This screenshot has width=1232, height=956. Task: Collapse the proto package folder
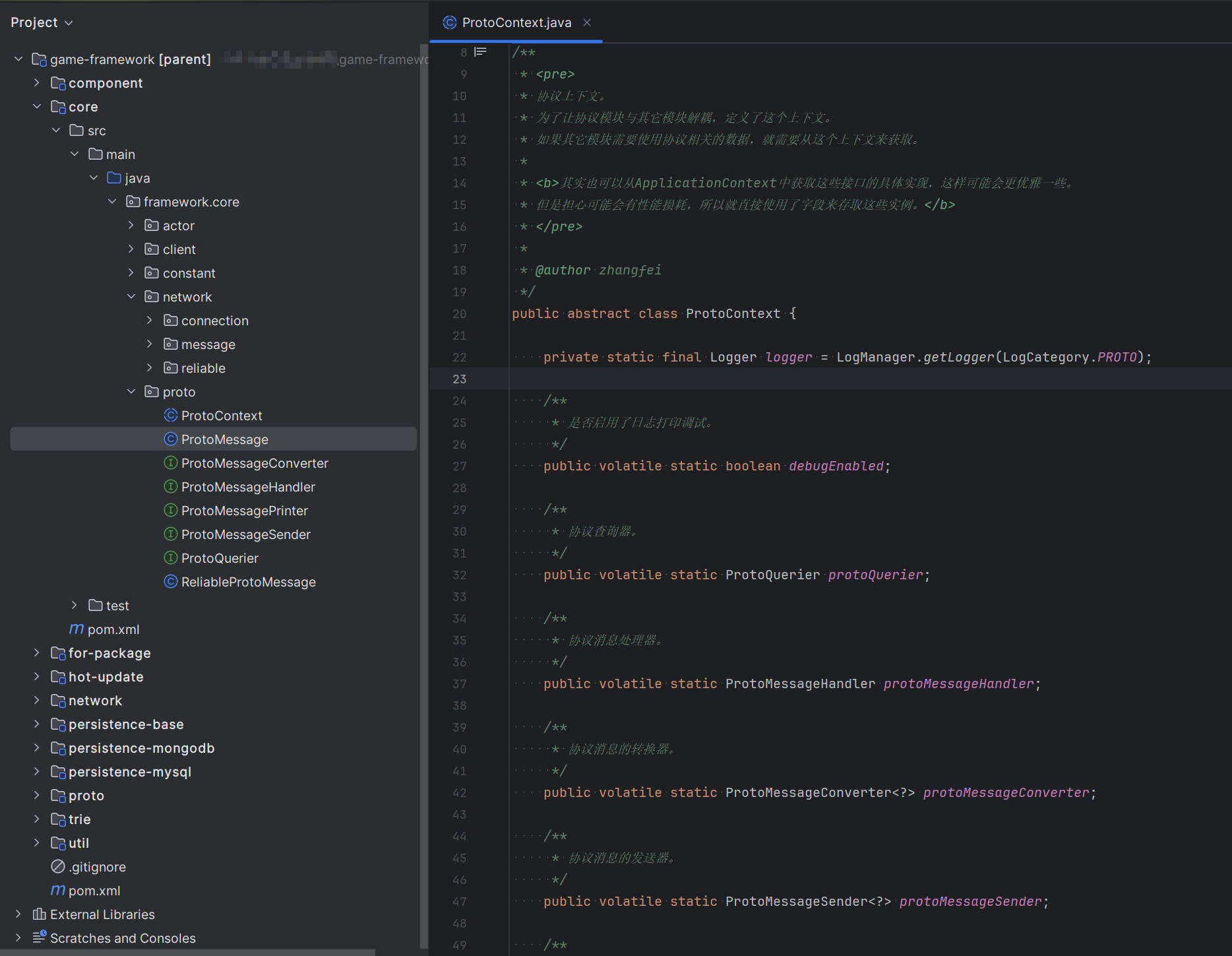[131, 391]
